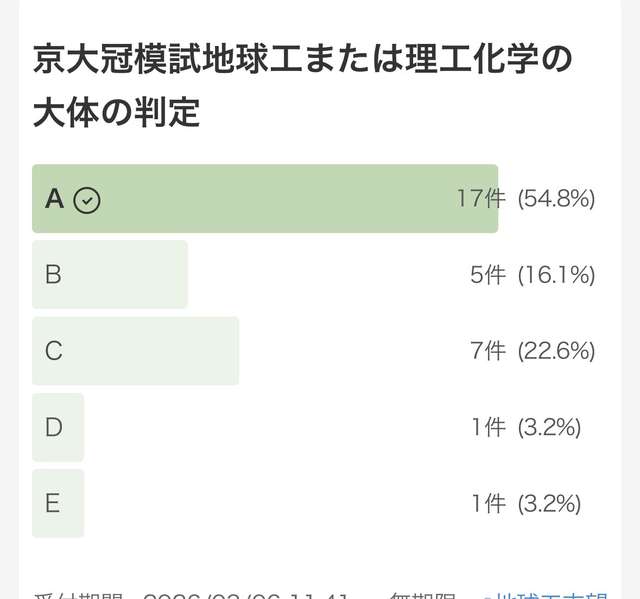
Task: Click the 無期限 deadline text at the bottom
Action: click(x=418, y=596)
